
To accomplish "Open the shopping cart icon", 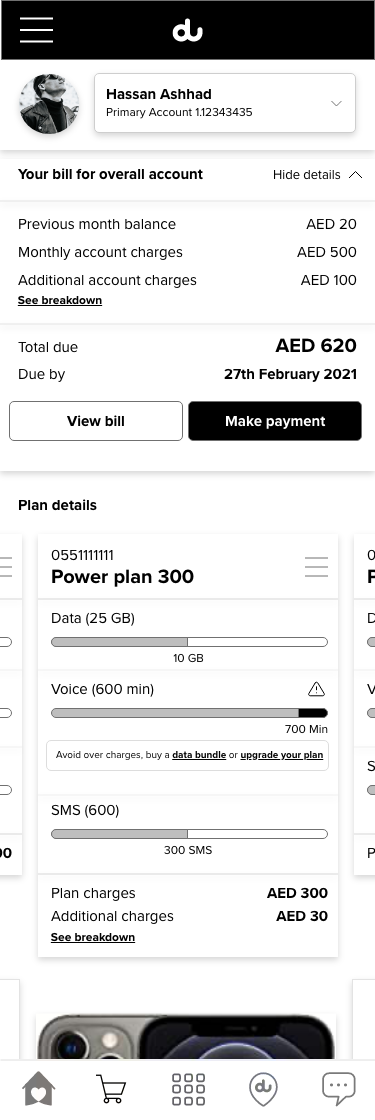I will click(111, 1090).
